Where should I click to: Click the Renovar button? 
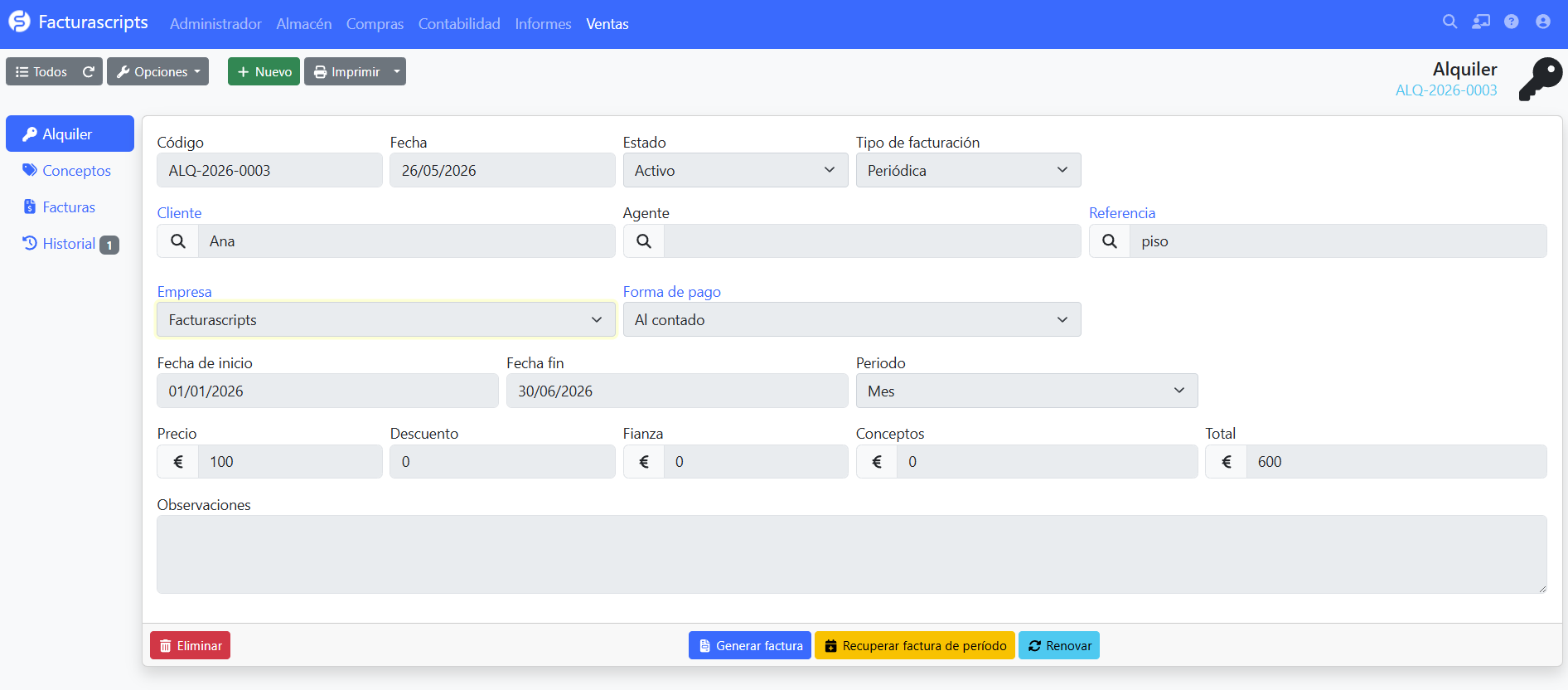[1059, 645]
